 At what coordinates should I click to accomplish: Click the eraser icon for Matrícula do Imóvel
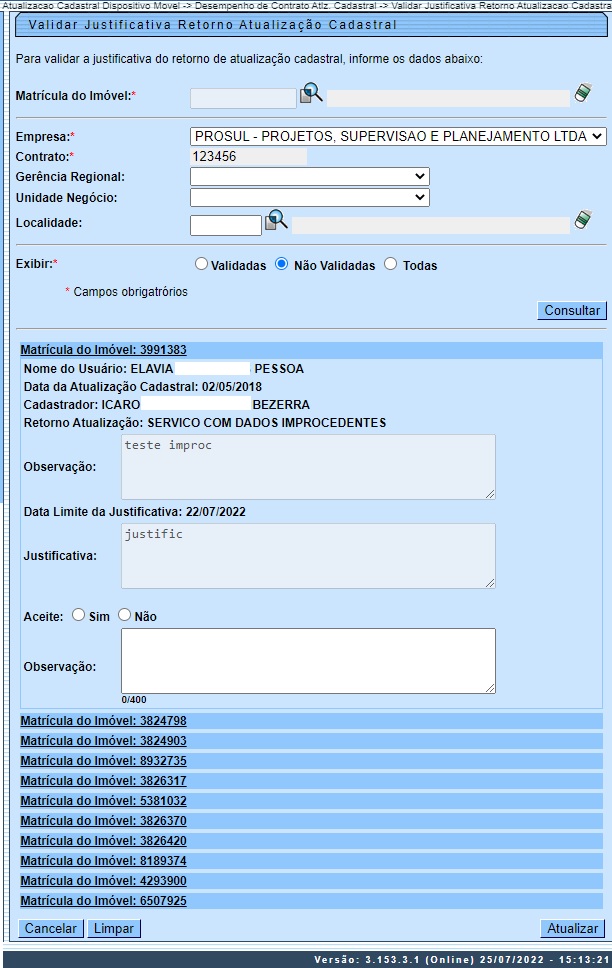point(583,95)
